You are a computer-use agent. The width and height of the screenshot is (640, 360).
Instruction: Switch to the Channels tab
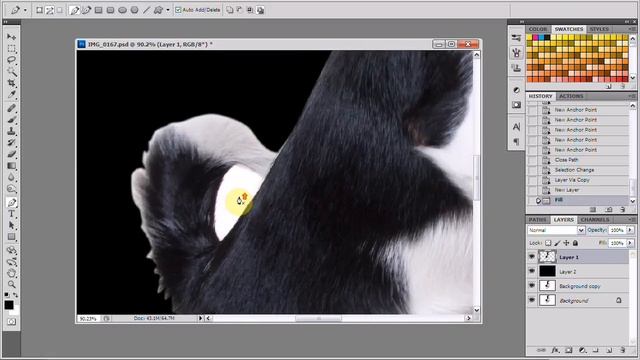tap(594, 220)
